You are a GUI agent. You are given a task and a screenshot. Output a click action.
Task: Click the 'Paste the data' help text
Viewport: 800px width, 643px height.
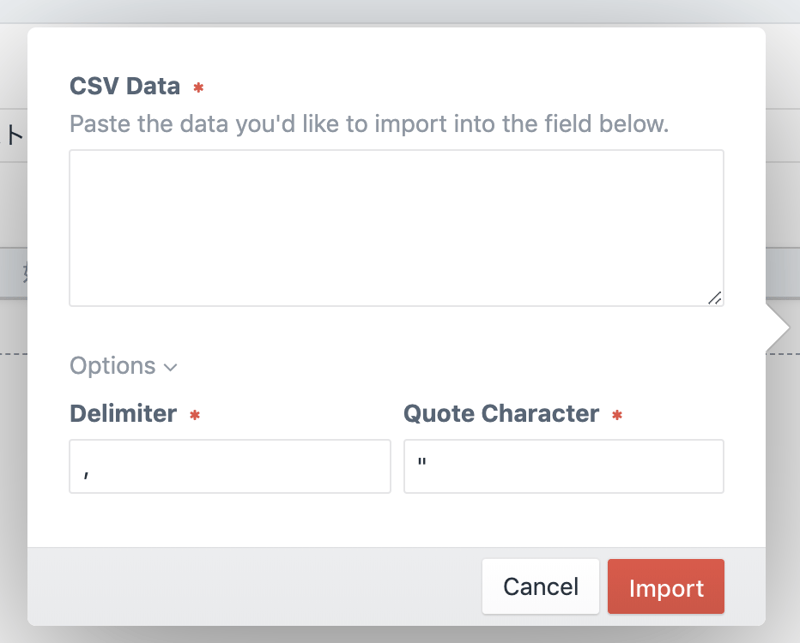369,125
